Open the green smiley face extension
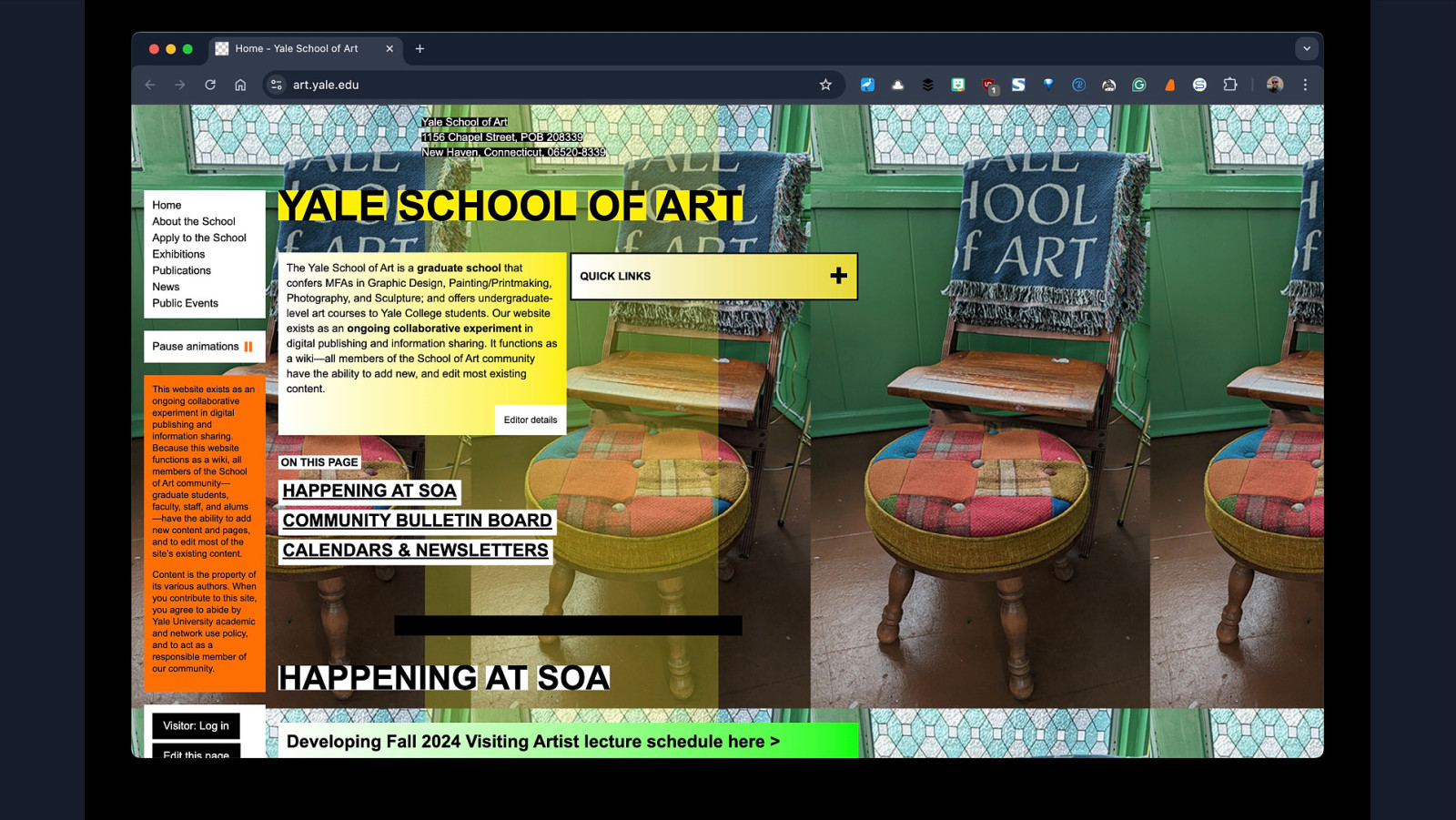The height and width of the screenshot is (820, 1456). pos(958,85)
